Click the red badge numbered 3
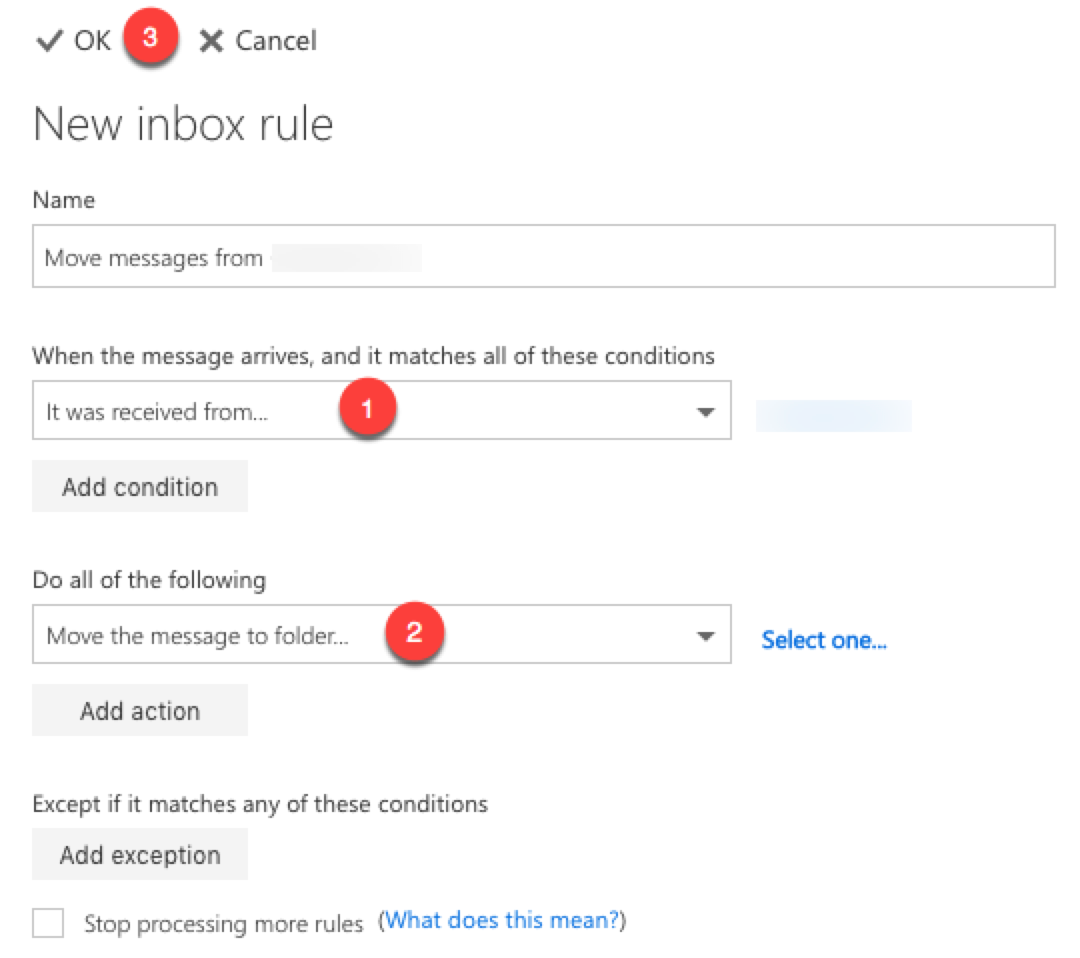 coord(150,39)
